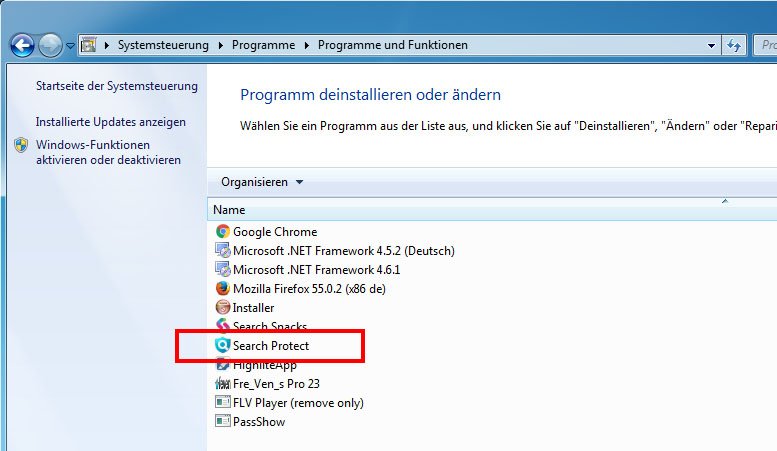Select the Search Snacks entry text
Screen dimensions: 777x451
click(270, 326)
